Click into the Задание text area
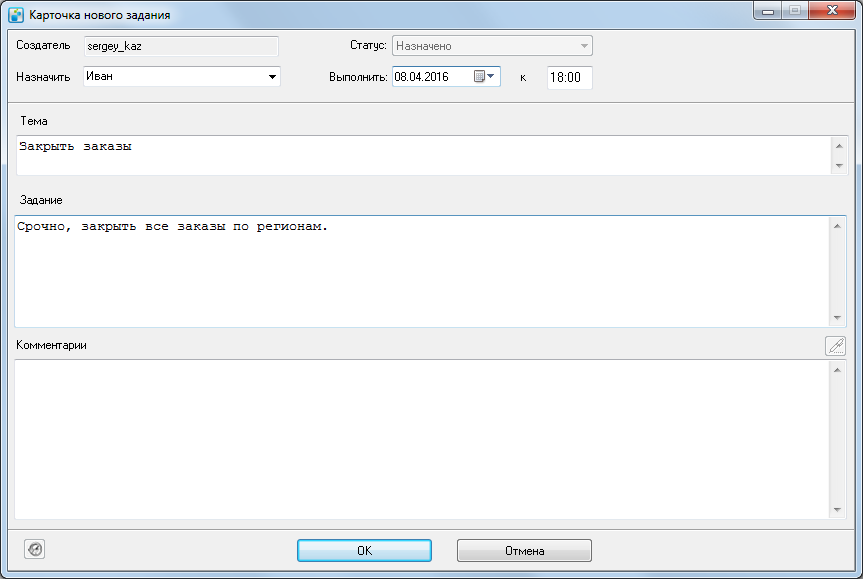This screenshot has height=579, width=863. coord(422,271)
